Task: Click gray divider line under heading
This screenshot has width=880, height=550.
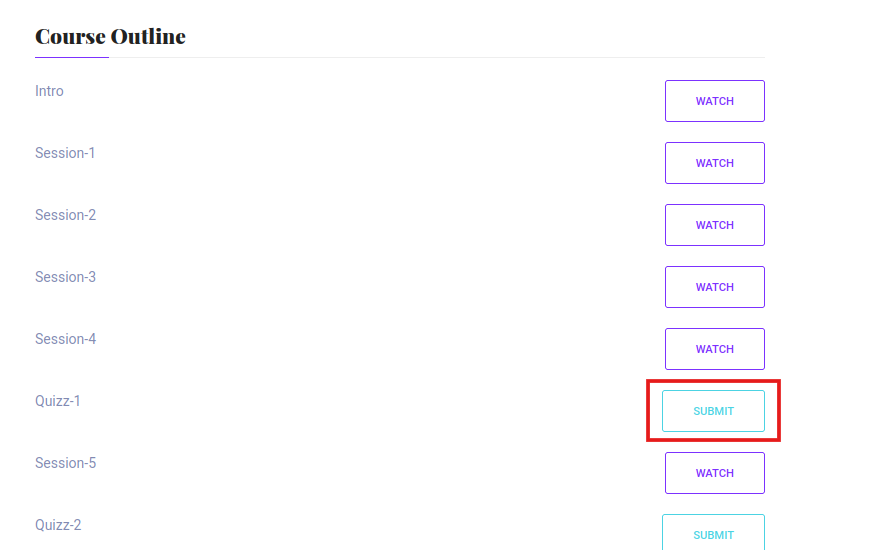Action: pos(450,58)
